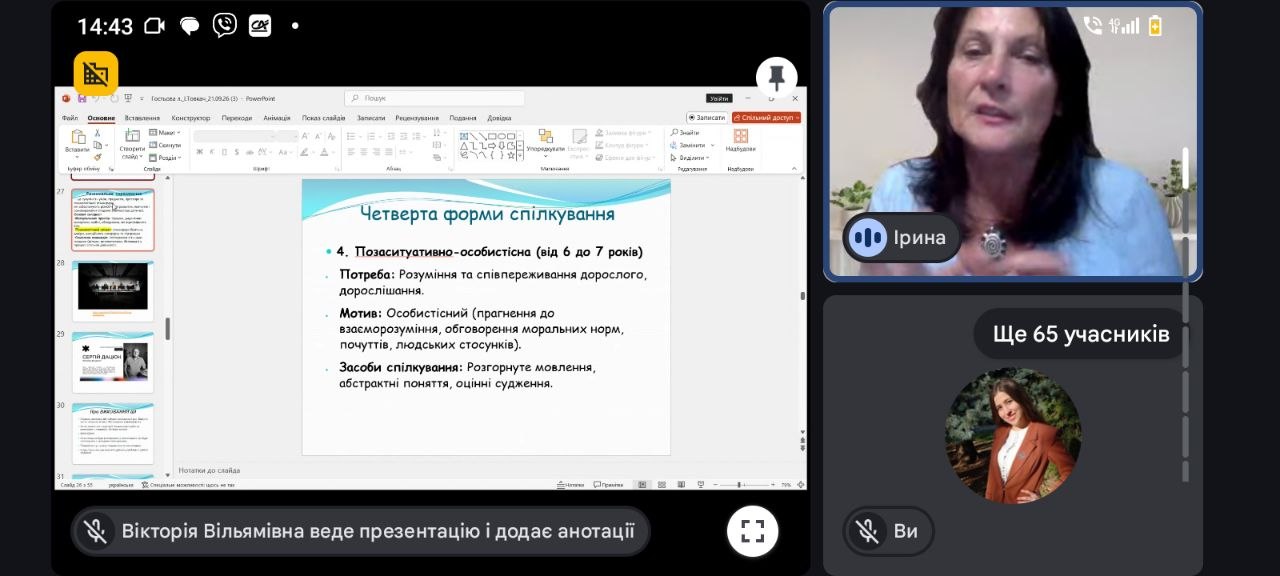Open the Viber notification icon
Screen dimensions: 1280x576
[x=225, y=25]
